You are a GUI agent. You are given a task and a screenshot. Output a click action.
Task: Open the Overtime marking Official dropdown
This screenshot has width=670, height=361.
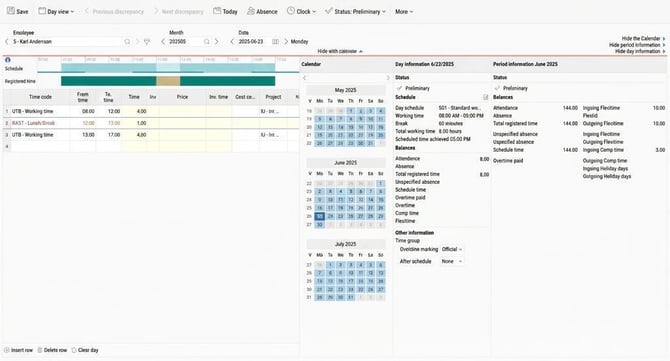point(452,249)
